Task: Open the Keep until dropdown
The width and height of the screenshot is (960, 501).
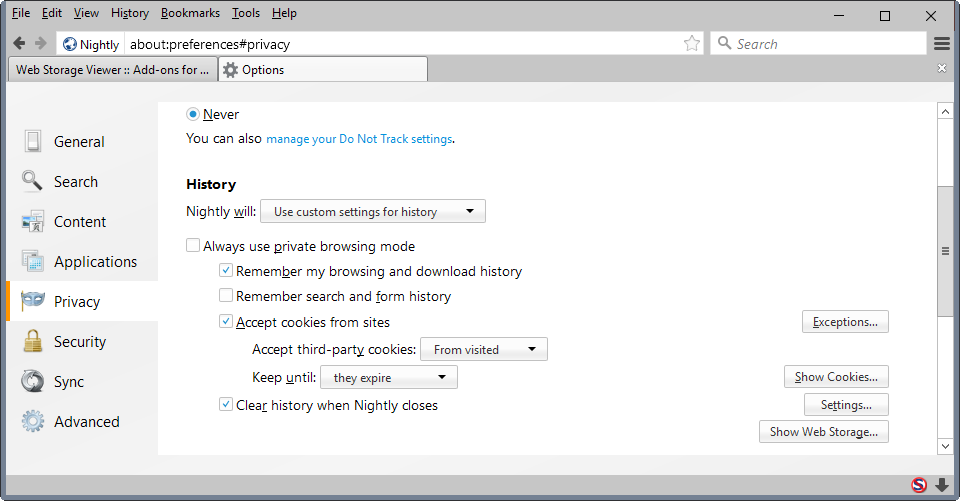Action: click(x=389, y=377)
